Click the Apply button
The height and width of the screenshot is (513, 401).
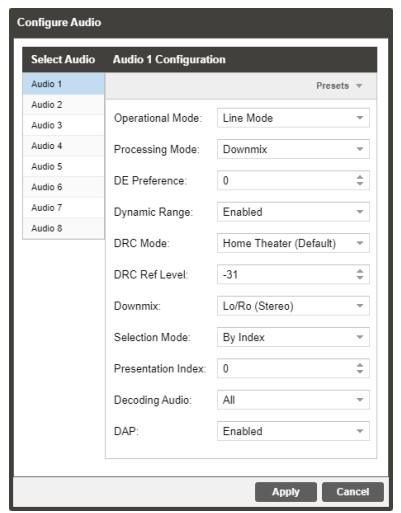[x=286, y=492]
